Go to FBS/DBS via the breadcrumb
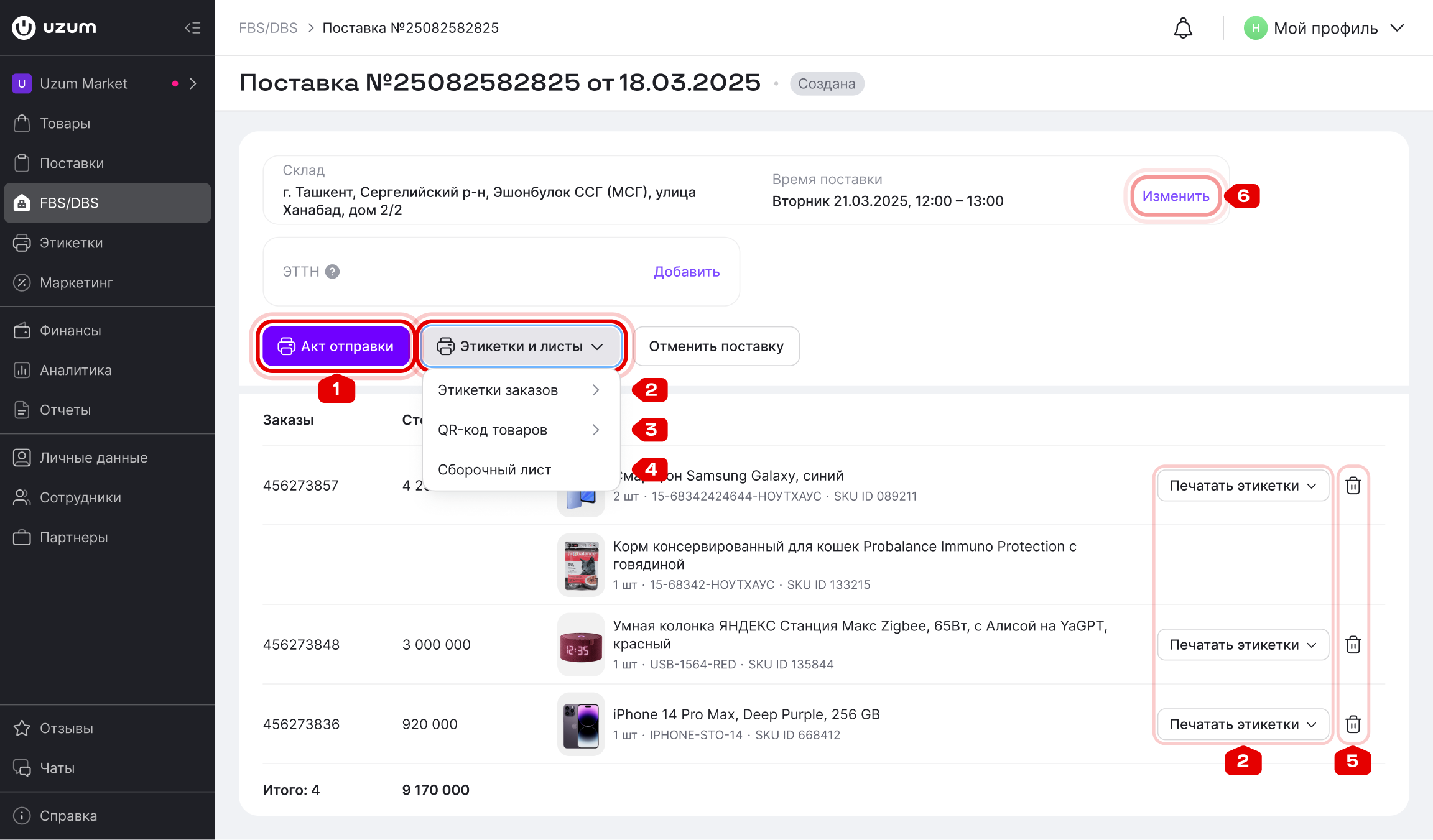1433x840 pixels. (268, 28)
